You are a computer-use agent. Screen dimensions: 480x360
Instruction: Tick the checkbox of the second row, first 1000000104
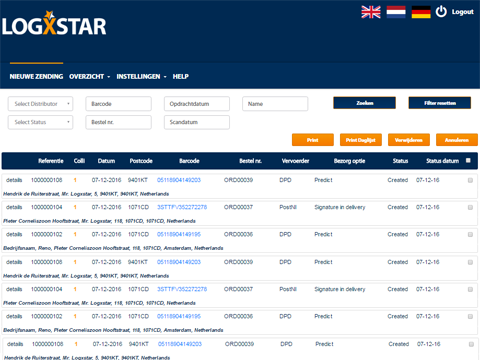pos(470,207)
